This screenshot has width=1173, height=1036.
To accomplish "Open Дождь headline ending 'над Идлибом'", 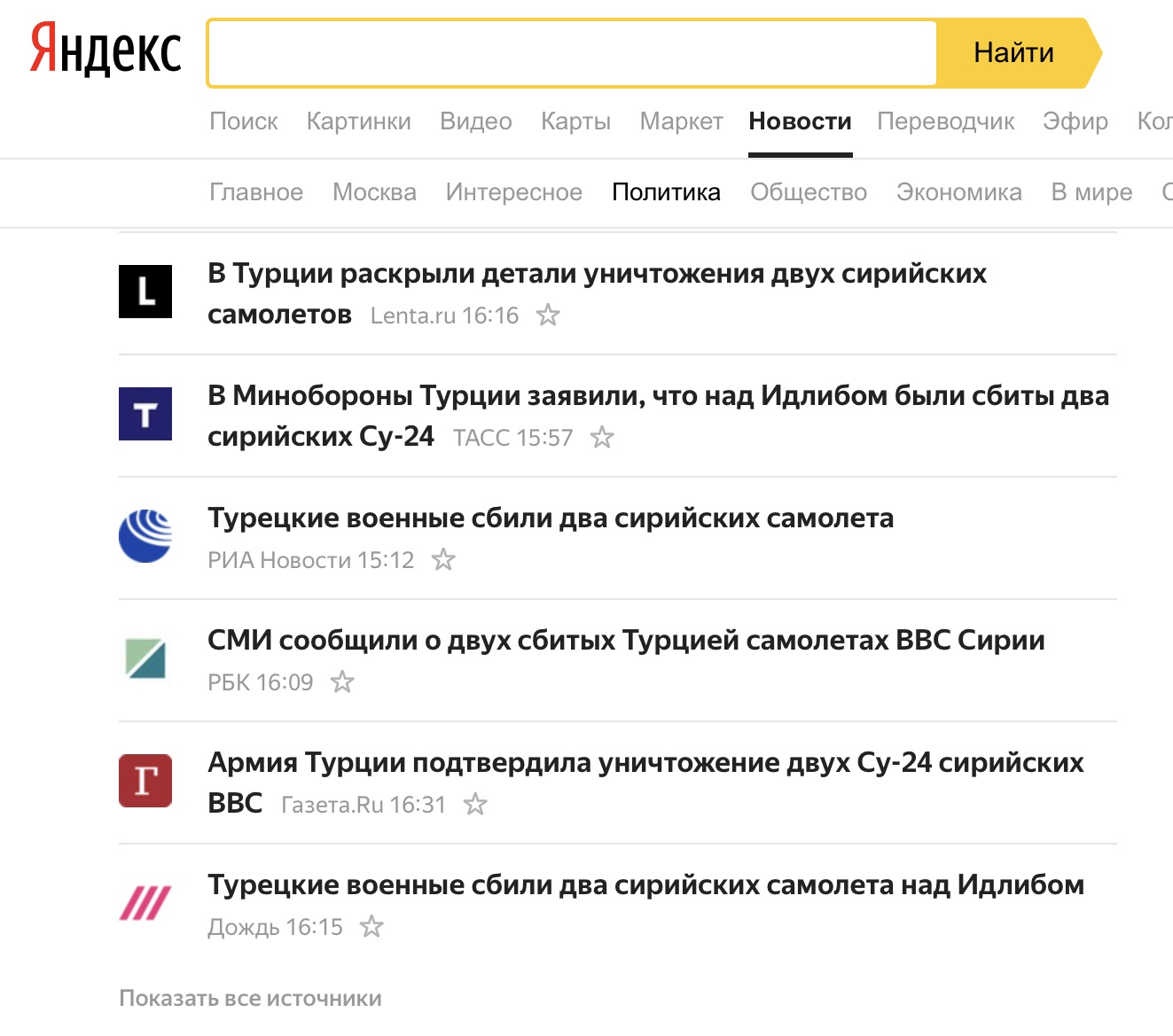I will [645, 884].
